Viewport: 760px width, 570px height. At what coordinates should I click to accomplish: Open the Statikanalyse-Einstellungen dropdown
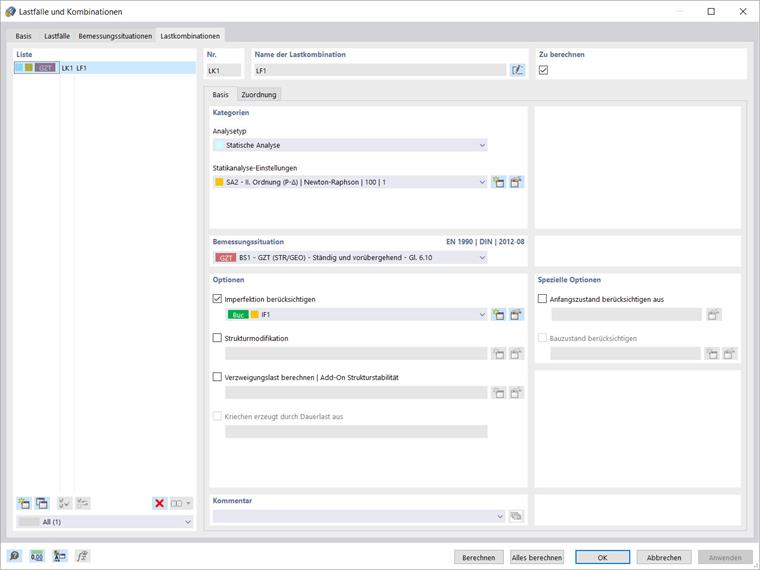tap(350, 182)
